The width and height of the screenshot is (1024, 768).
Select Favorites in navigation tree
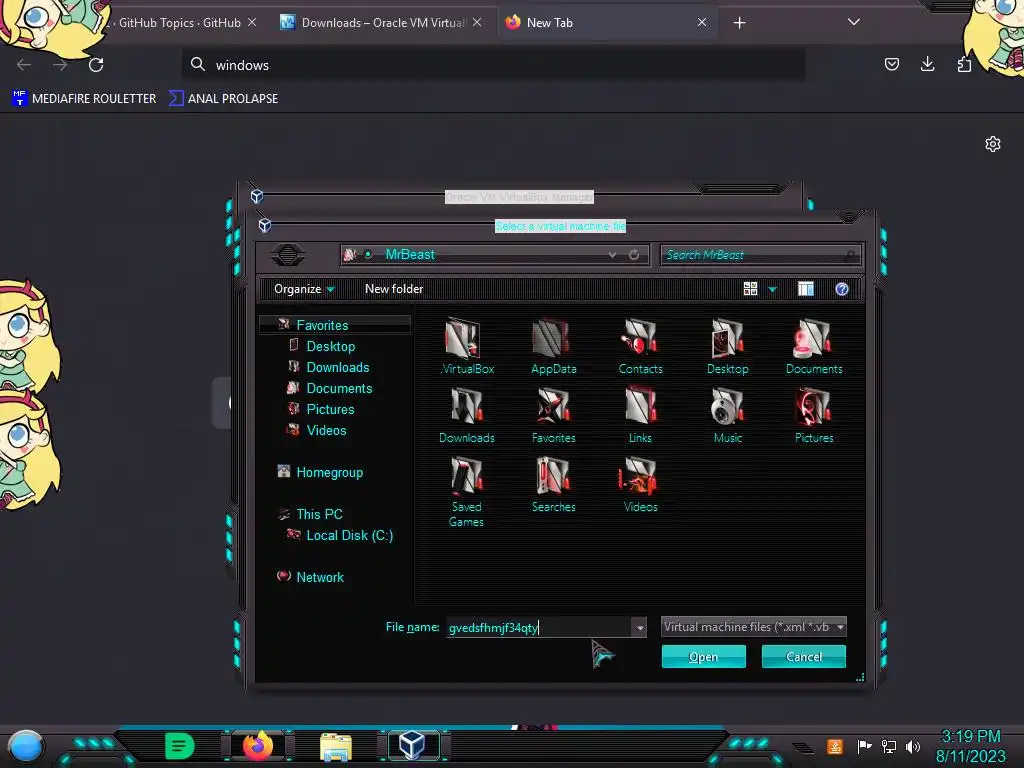pyautogui.click(x=322, y=325)
